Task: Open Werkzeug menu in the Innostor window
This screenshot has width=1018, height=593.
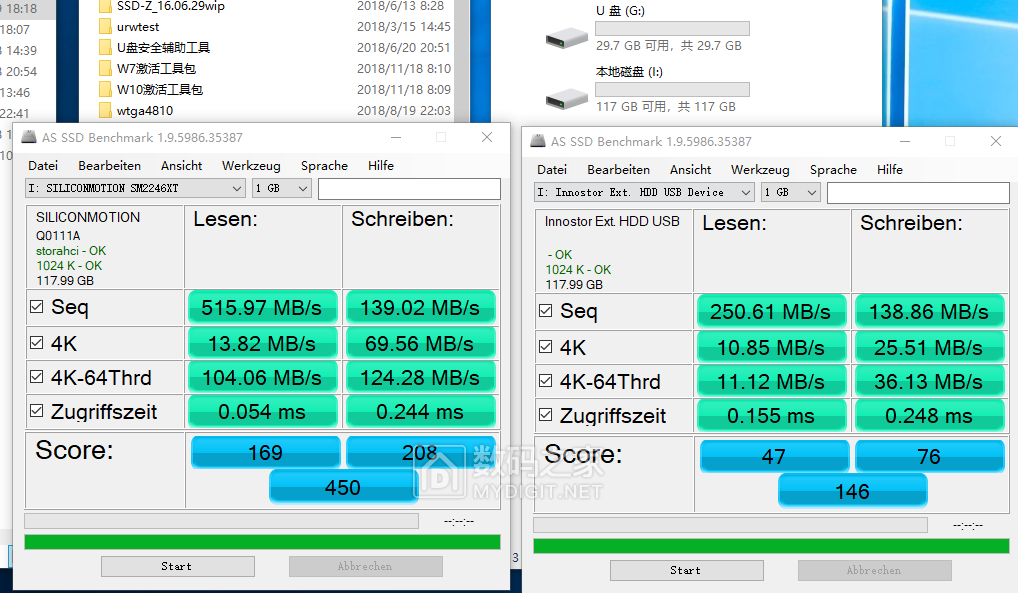Action: click(x=760, y=170)
